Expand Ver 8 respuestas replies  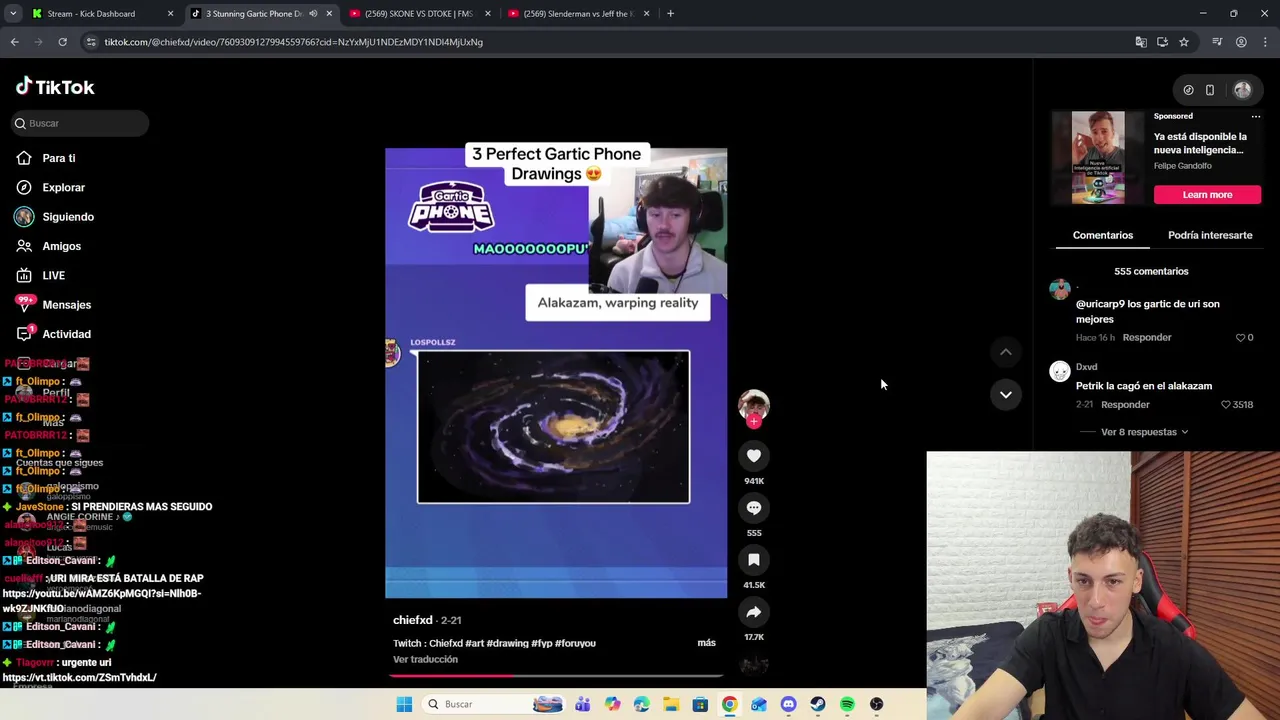coord(1144,432)
